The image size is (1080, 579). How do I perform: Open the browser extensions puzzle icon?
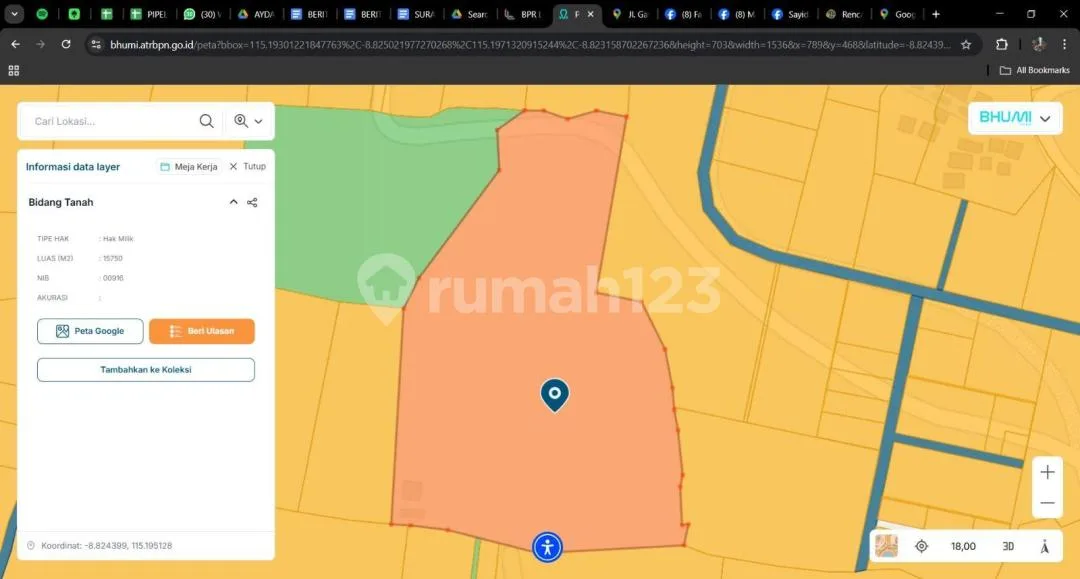coord(1001,44)
